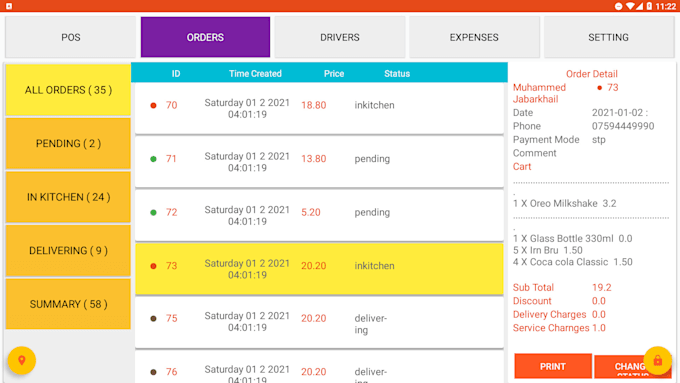Select order row ID 72
Image resolution: width=680 pixels, height=383 pixels.
tap(319, 216)
